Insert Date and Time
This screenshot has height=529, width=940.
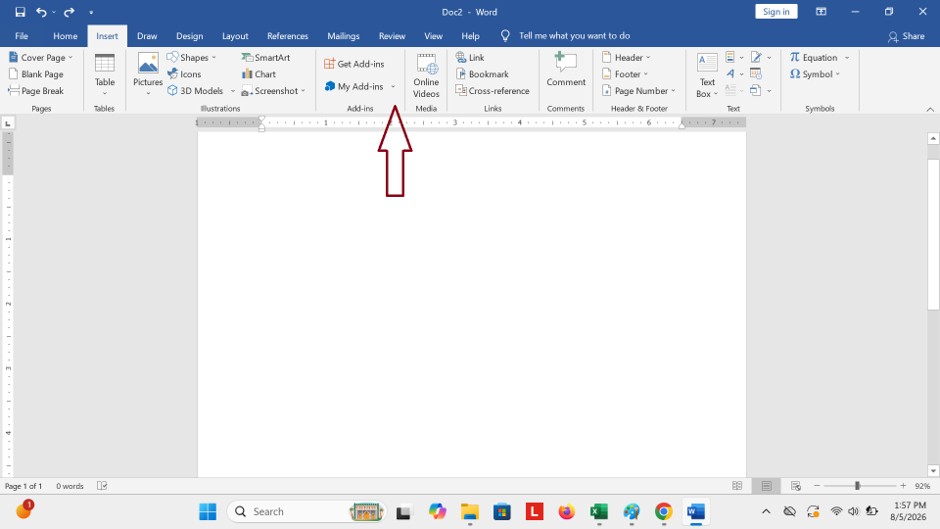[756, 74]
